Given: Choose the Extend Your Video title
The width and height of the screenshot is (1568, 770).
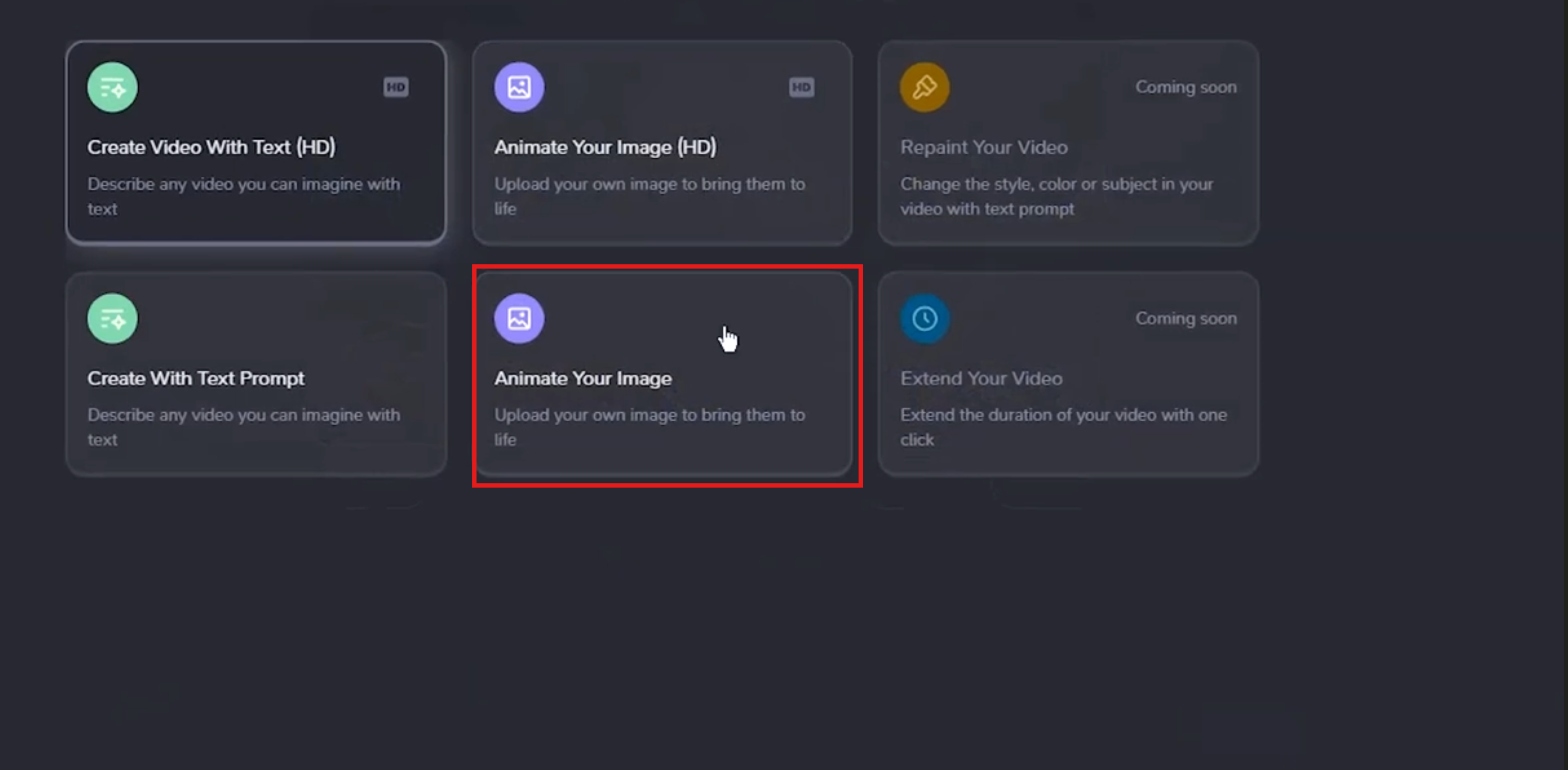Looking at the screenshot, I should point(981,378).
